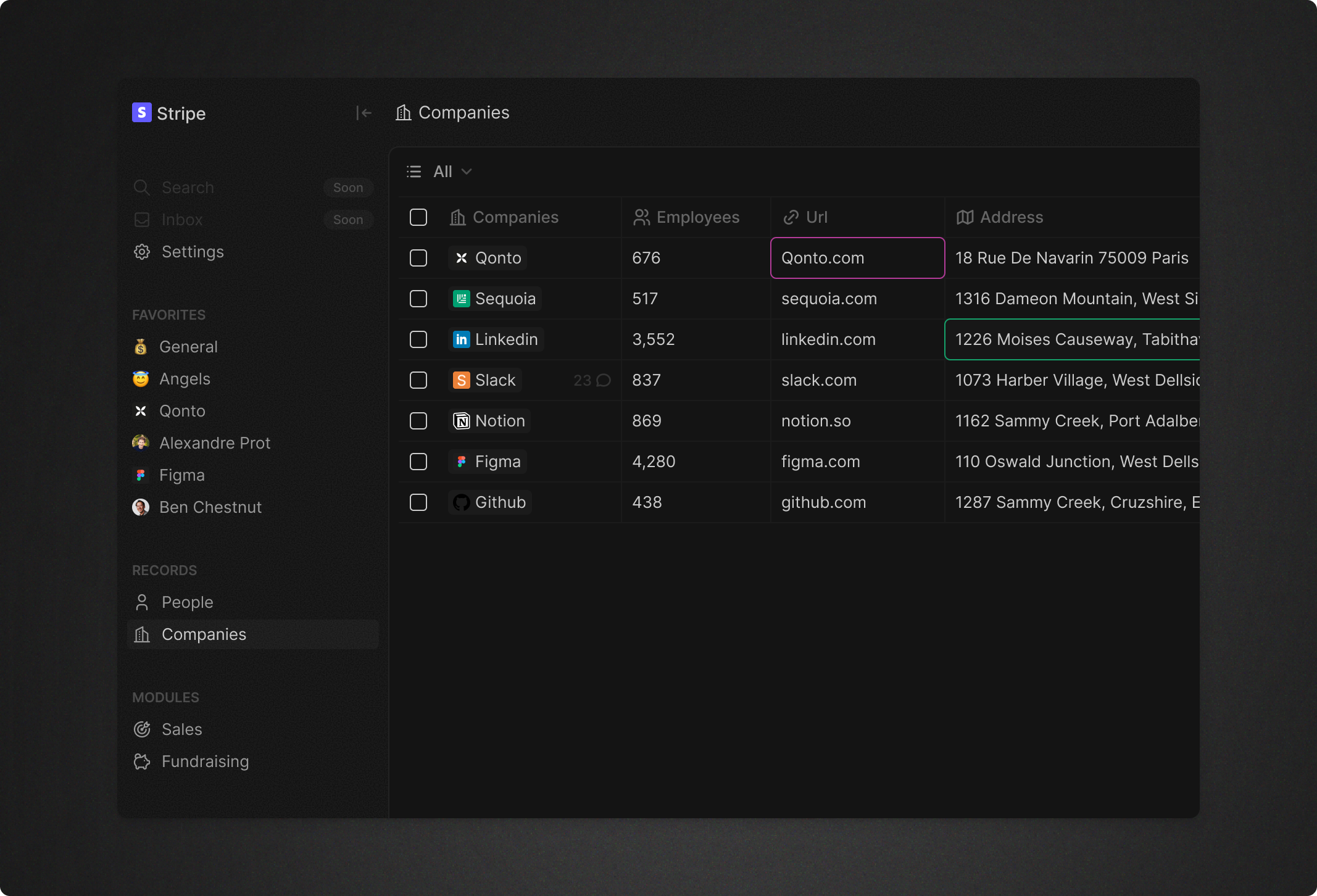Click the Stripe workspace logo
This screenshot has width=1317, height=896.
coord(141,112)
